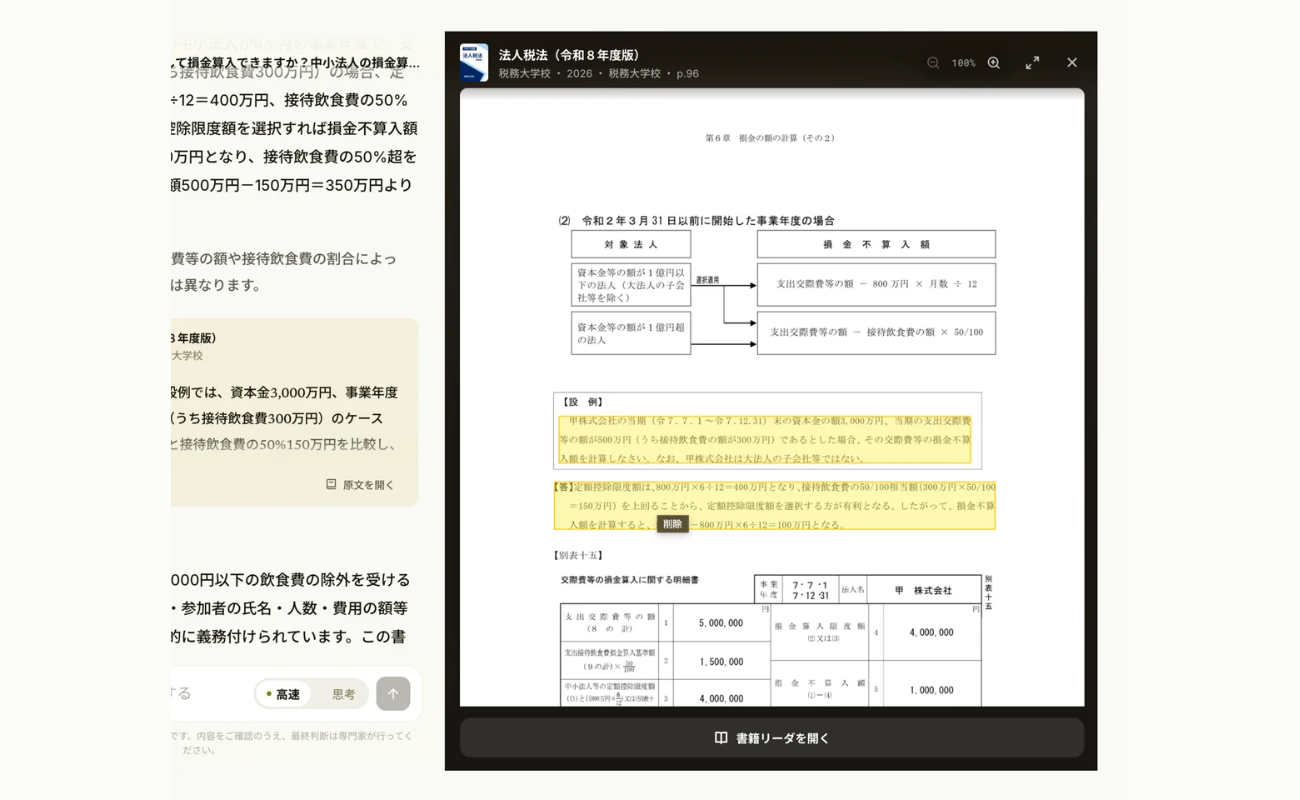Open the 書籍リーダを開く button
The width and height of the screenshot is (1300, 800).
pyautogui.click(x=772, y=738)
